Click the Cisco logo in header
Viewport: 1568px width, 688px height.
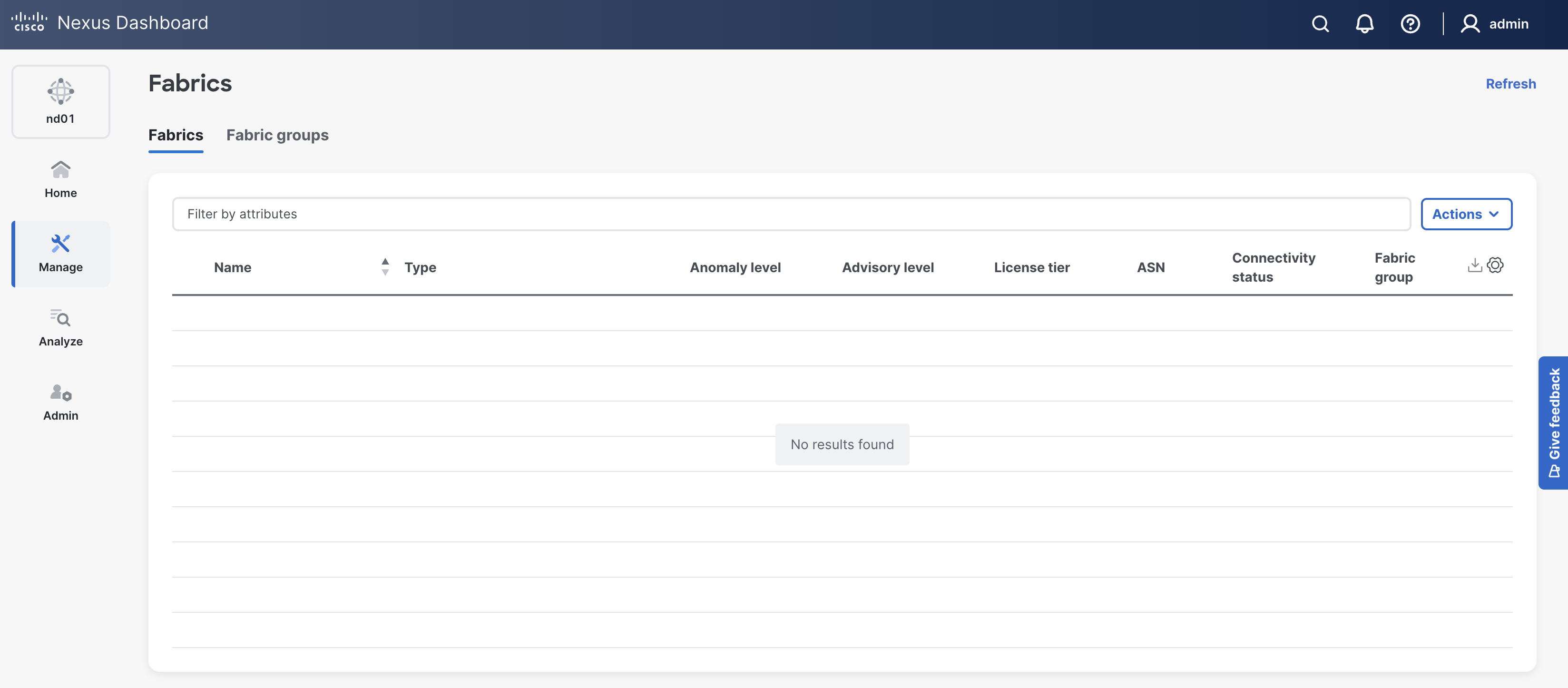(29, 22)
